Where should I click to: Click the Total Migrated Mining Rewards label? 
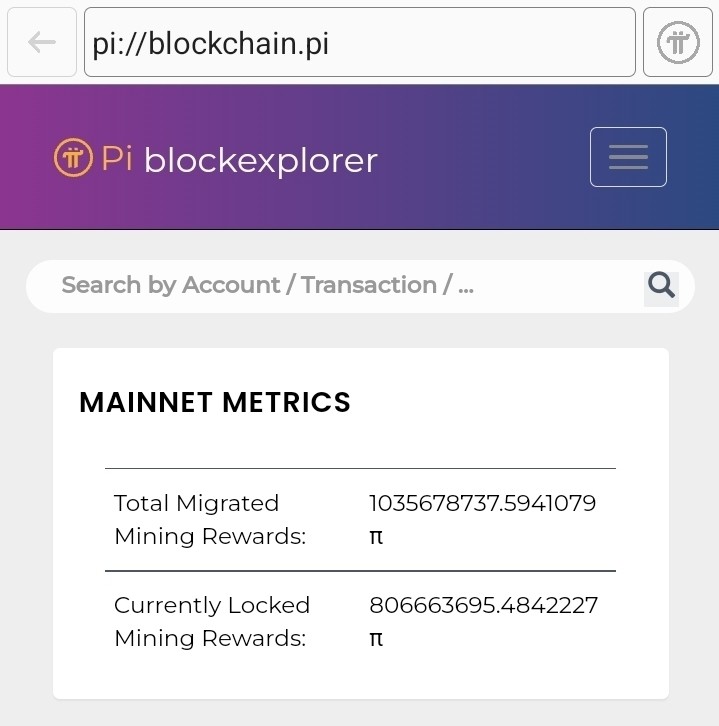(210, 519)
